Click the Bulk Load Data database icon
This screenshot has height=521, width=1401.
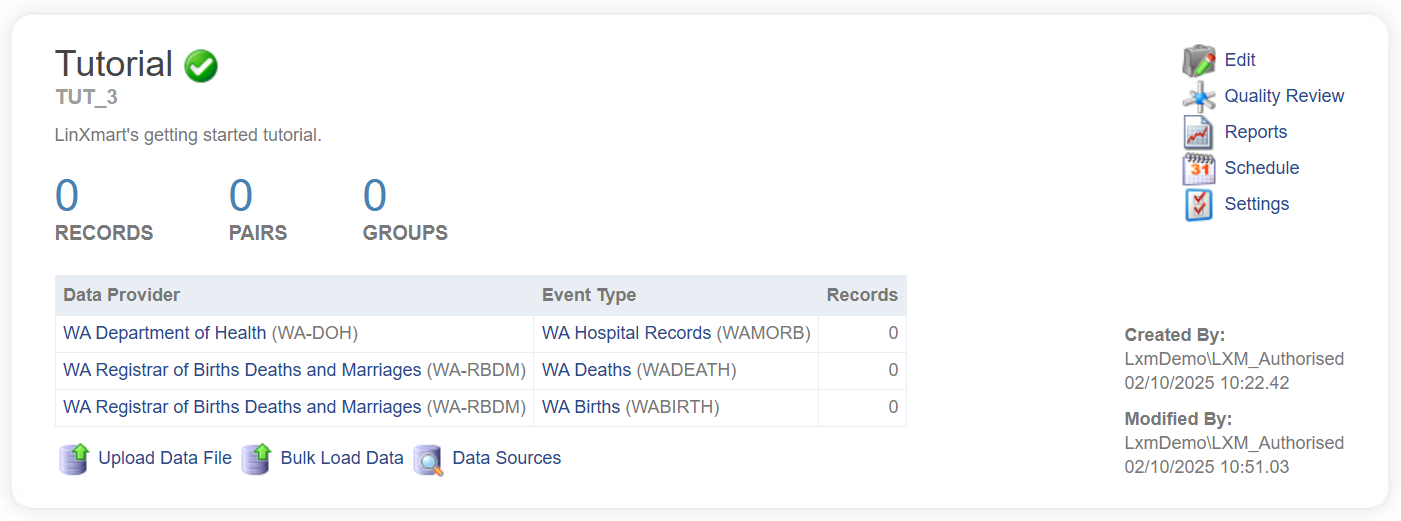pos(256,459)
